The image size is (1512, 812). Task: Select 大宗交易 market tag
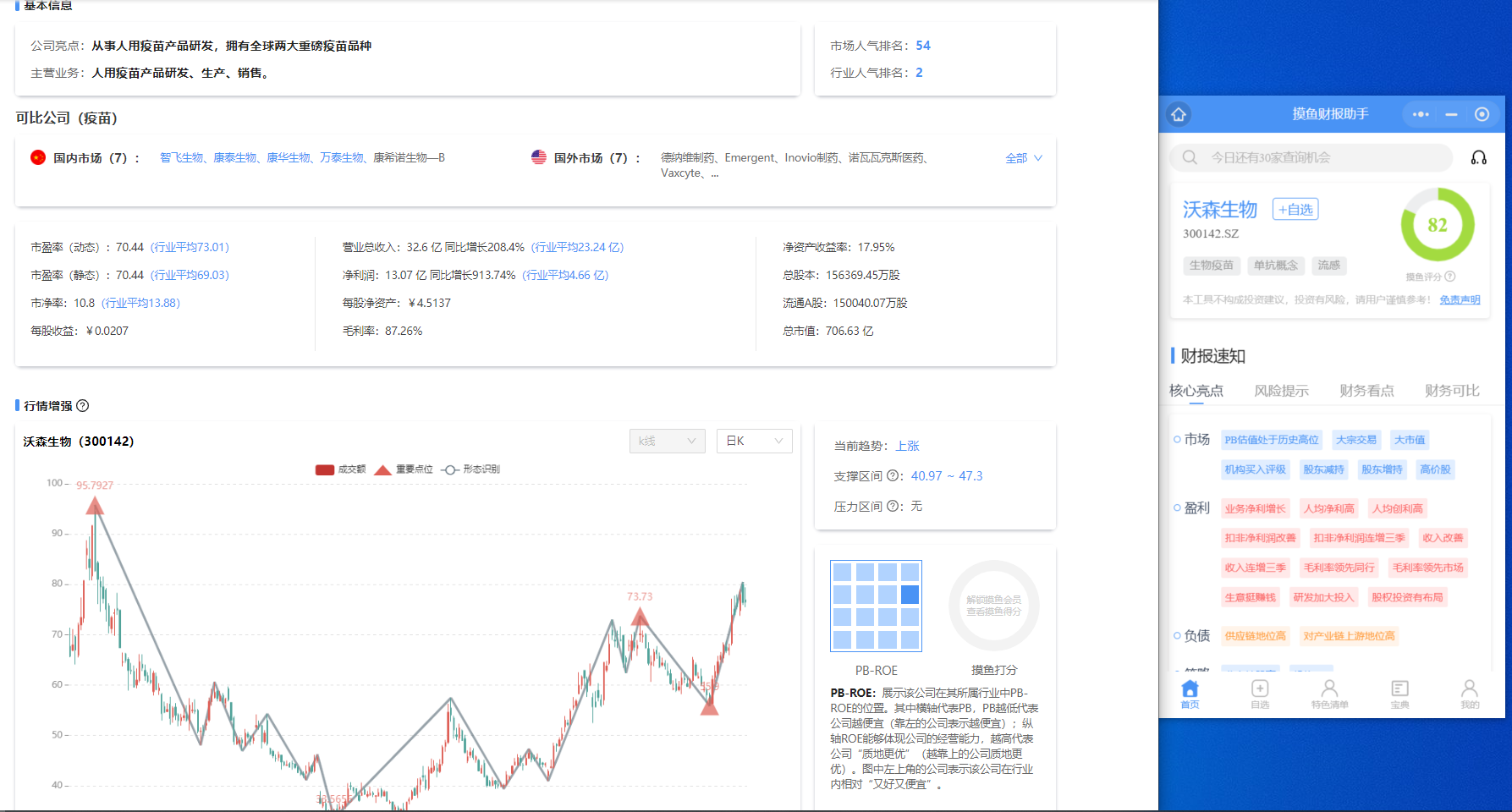[1355, 440]
